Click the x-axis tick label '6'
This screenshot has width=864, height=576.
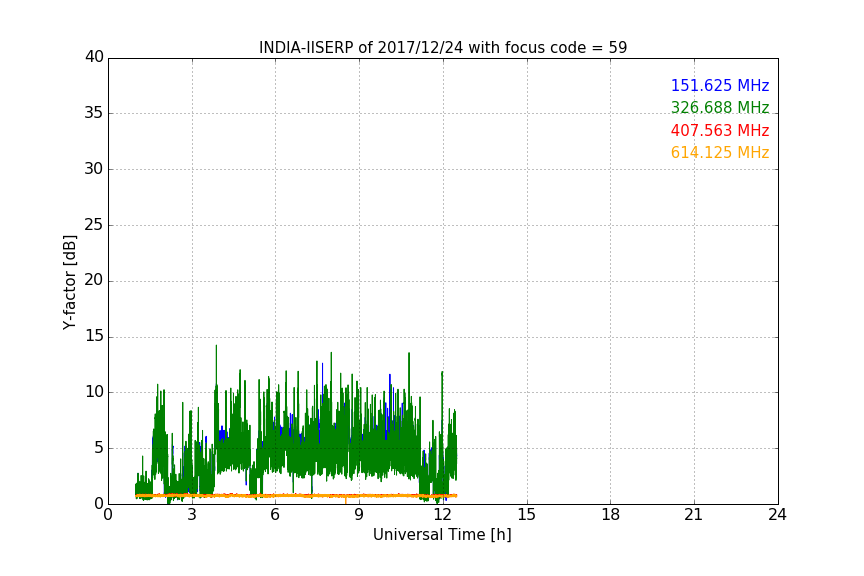coord(275,515)
